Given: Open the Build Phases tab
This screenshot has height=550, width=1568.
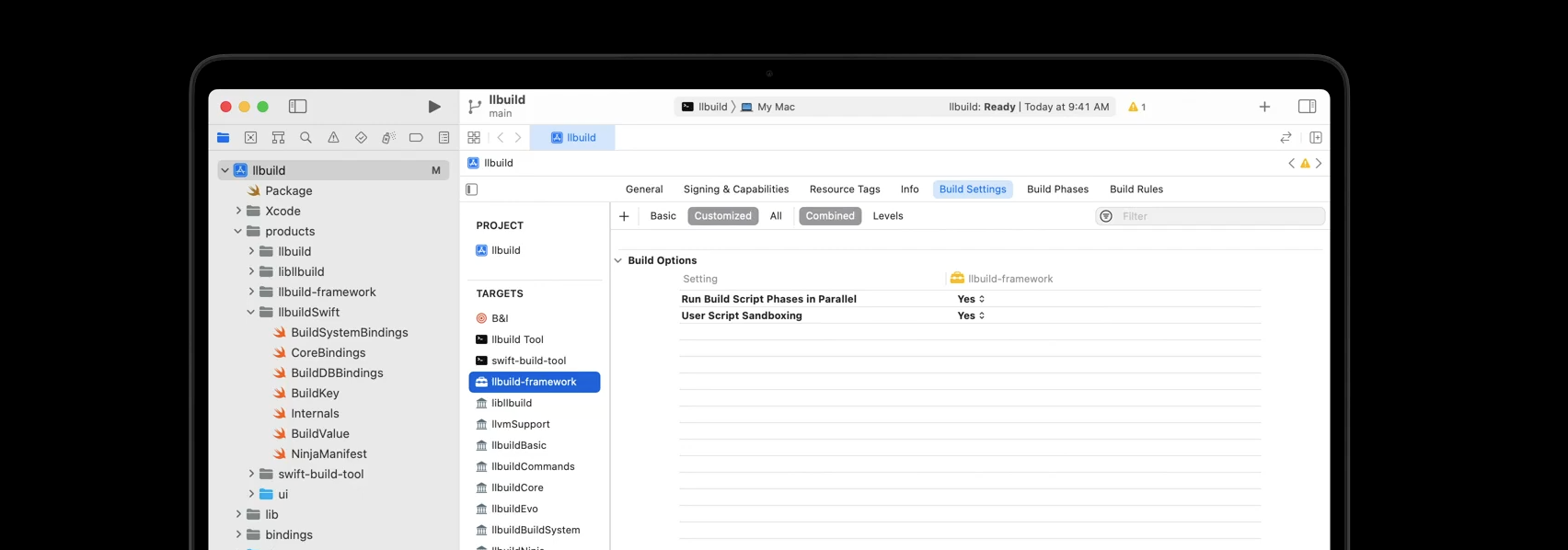Looking at the screenshot, I should pos(1057,189).
